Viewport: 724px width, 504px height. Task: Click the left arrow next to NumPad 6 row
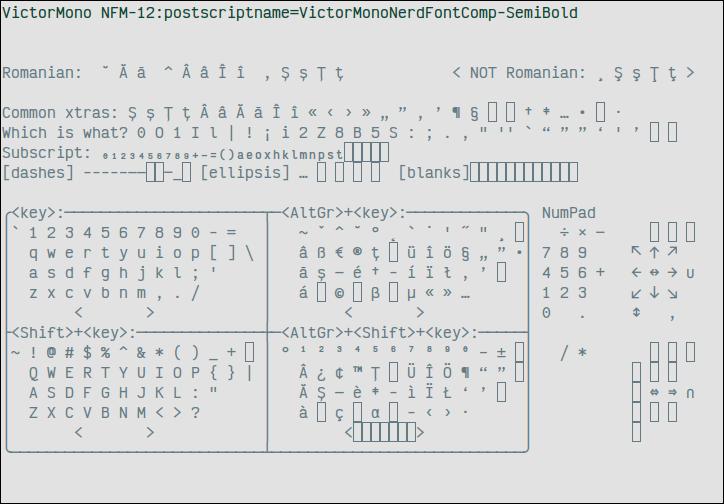pyautogui.click(x=636, y=273)
